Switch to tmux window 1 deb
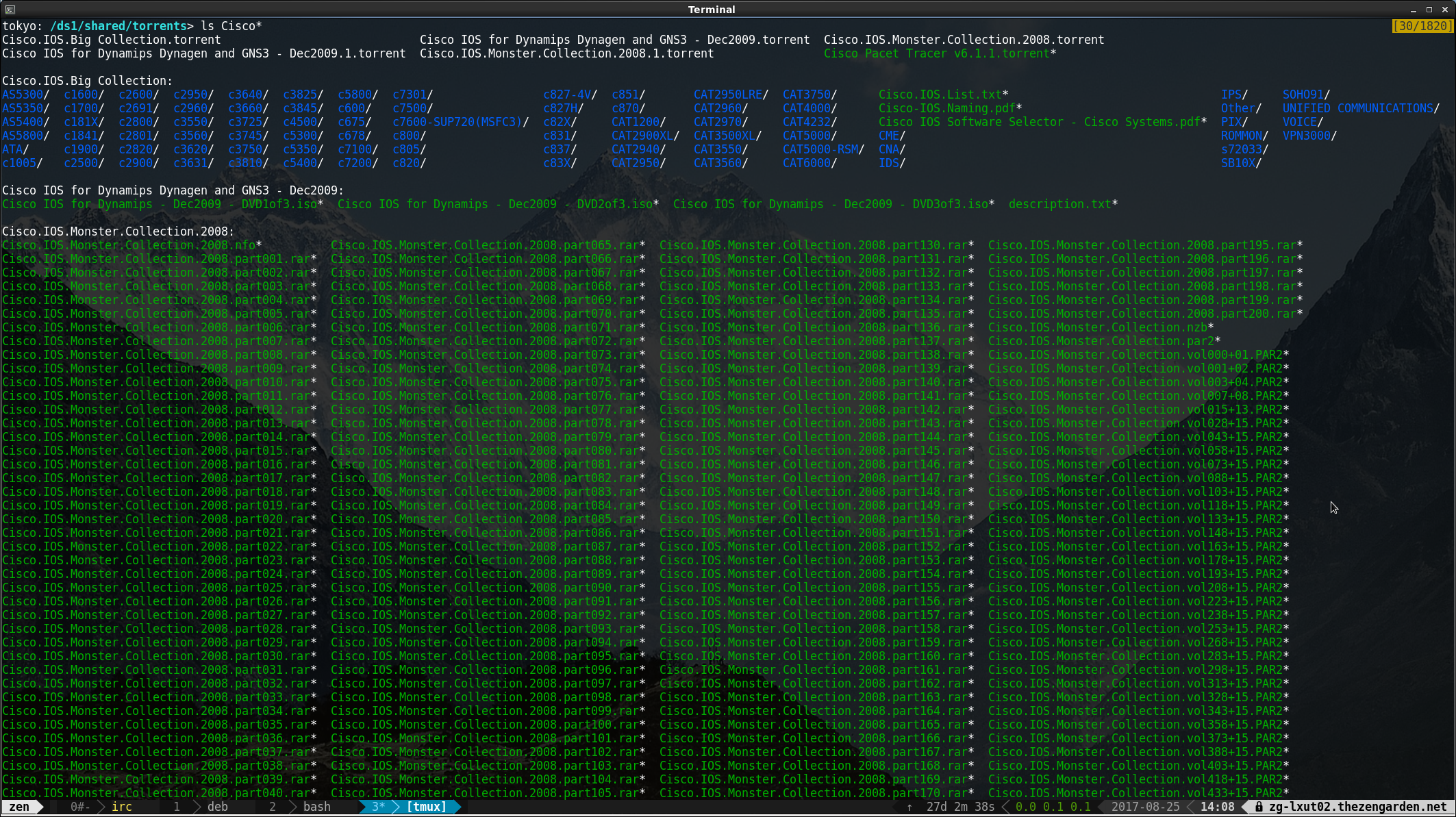 point(201,807)
